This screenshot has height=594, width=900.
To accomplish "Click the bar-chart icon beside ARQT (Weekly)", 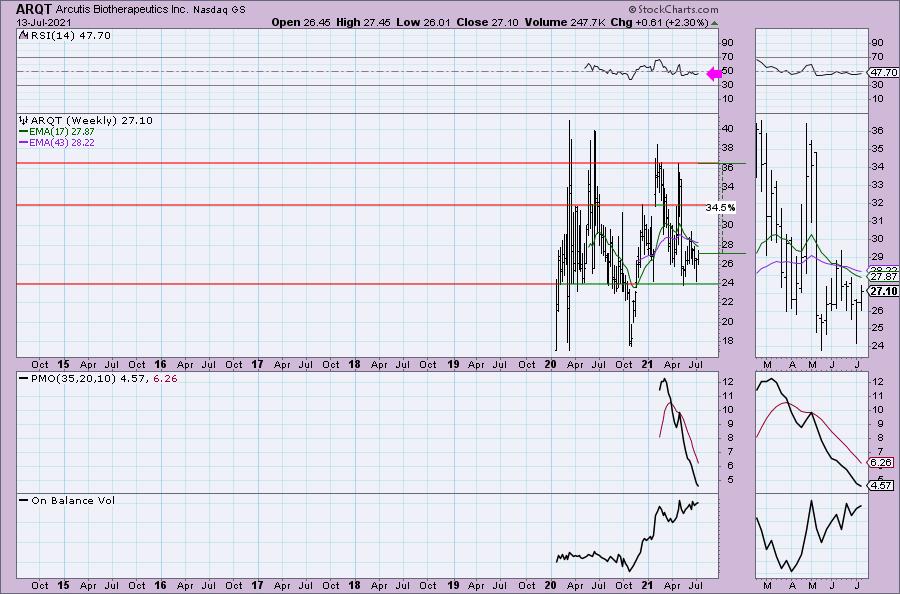I will [x=24, y=121].
